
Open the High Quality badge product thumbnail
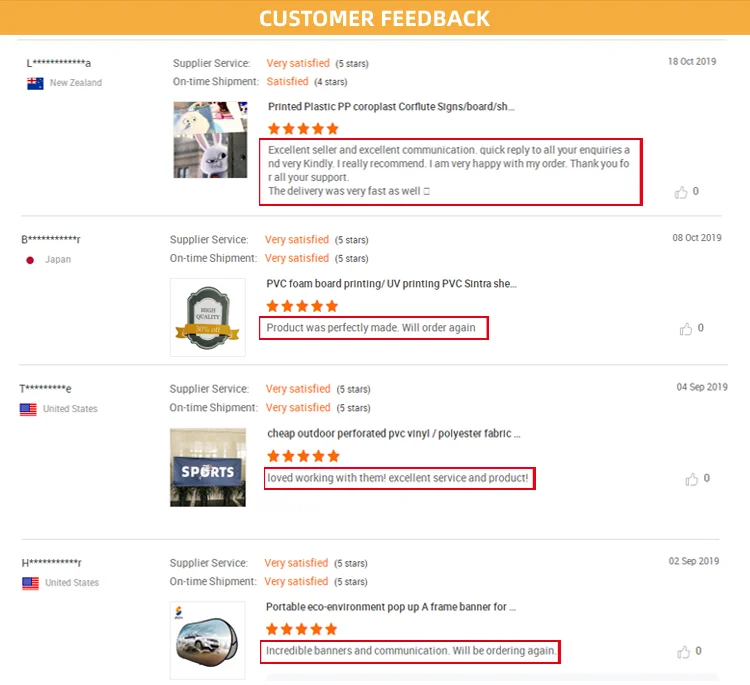(x=208, y=317)
